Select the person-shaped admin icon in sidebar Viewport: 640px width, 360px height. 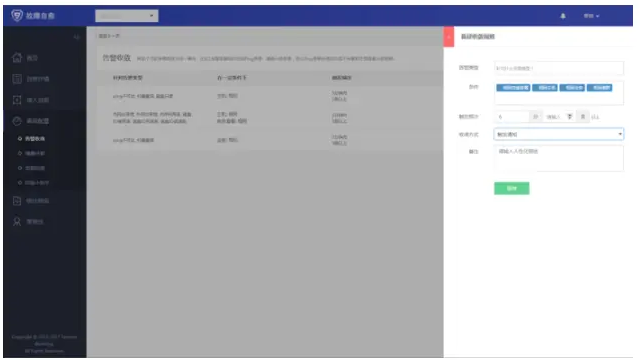[x=17, y=221]
